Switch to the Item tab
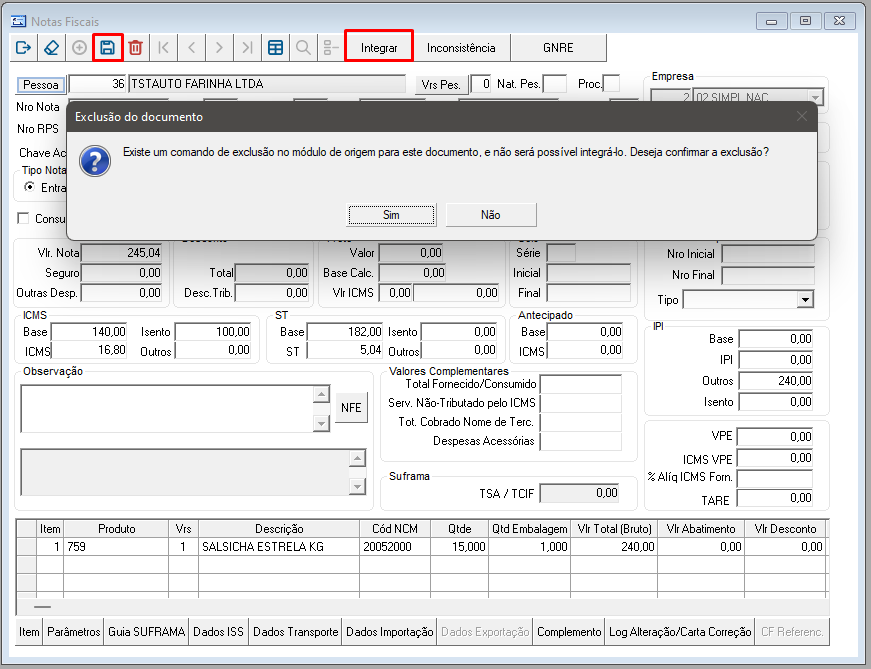The height and width of the screenshot is (669, 871). [x=29, y=632]
